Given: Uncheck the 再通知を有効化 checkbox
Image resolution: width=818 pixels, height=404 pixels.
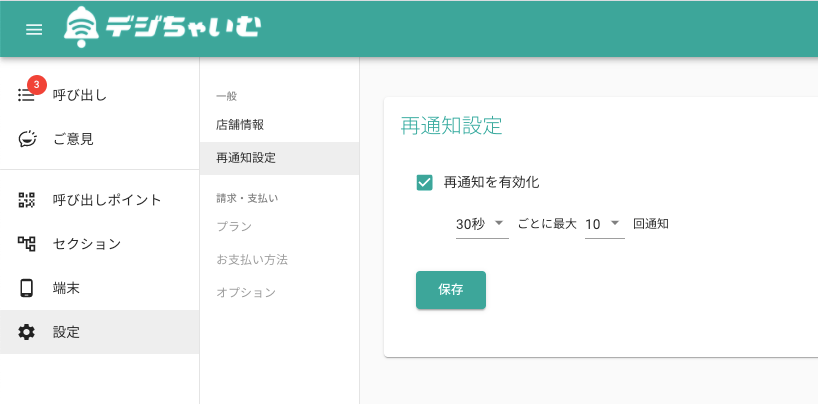Looking at the screenshot, I should pyautogui.click(x=424, y=183).
